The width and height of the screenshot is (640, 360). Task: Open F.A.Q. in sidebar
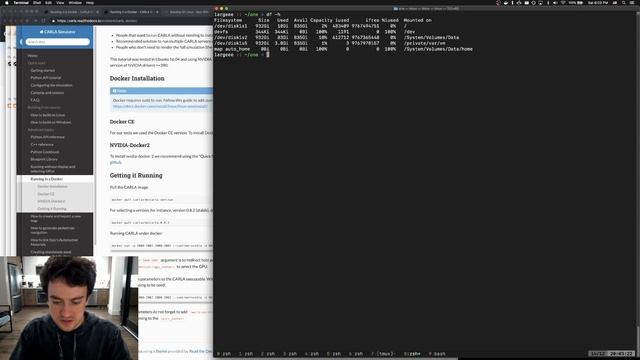click(x=35, y=100)
